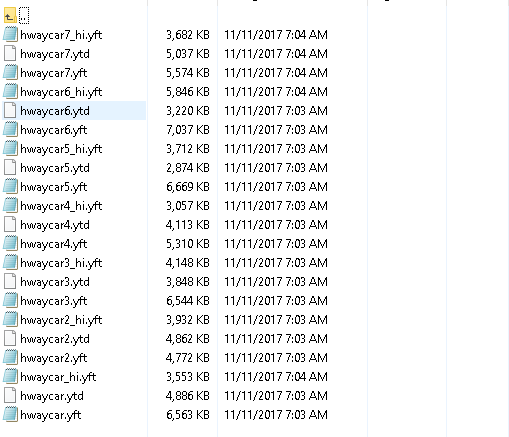The height and width of the screenshot is (437, 509).
Task: Click the hwaycar5.ytd file icon
Action: [x=10, y=167]
